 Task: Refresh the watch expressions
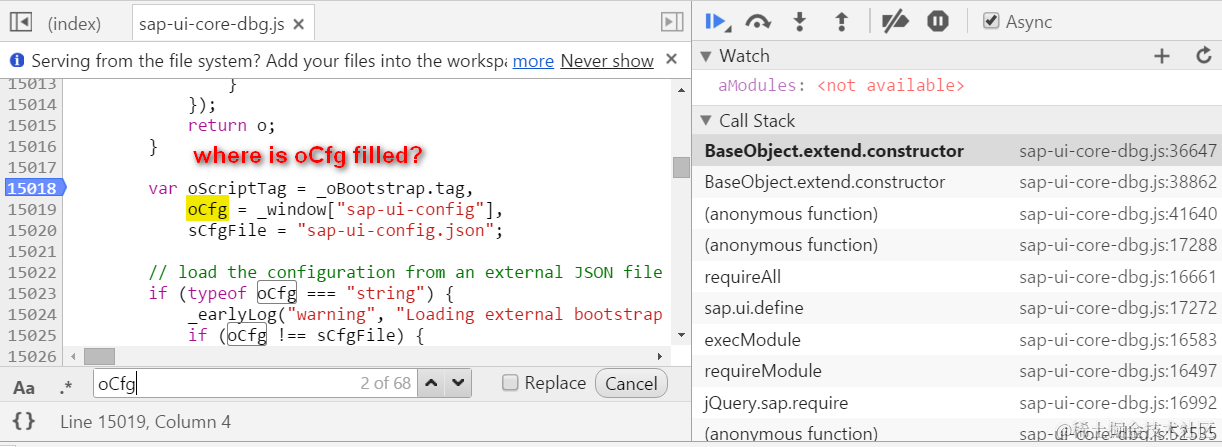pyautogui.click(x=1204, y=56)
